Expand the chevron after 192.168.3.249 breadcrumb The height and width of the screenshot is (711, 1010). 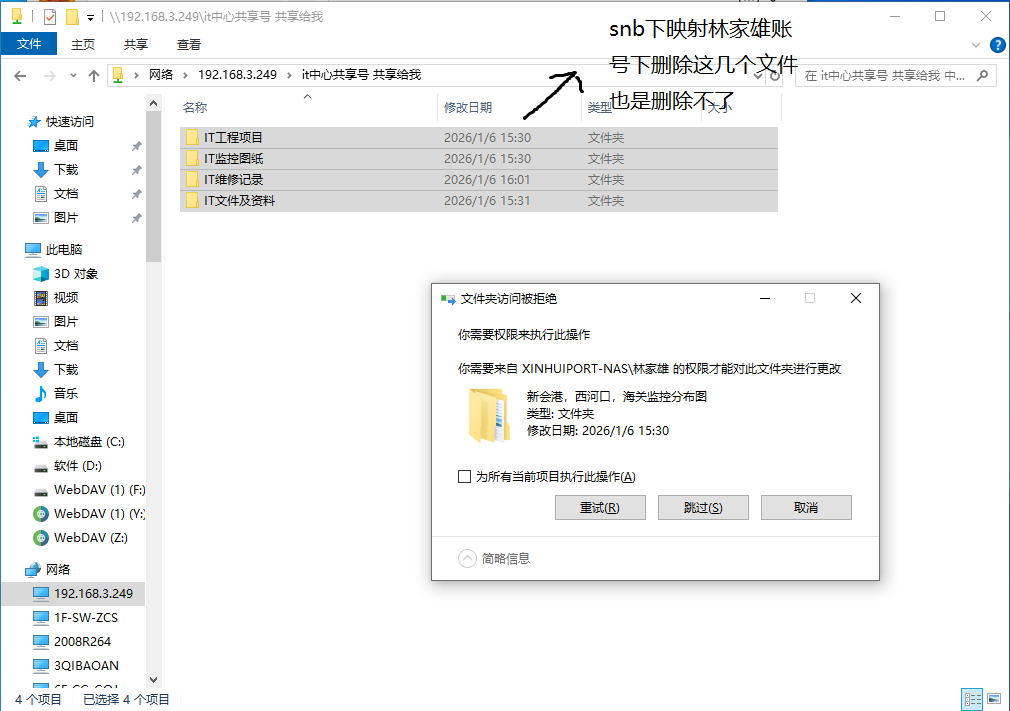tap(289, 75)
